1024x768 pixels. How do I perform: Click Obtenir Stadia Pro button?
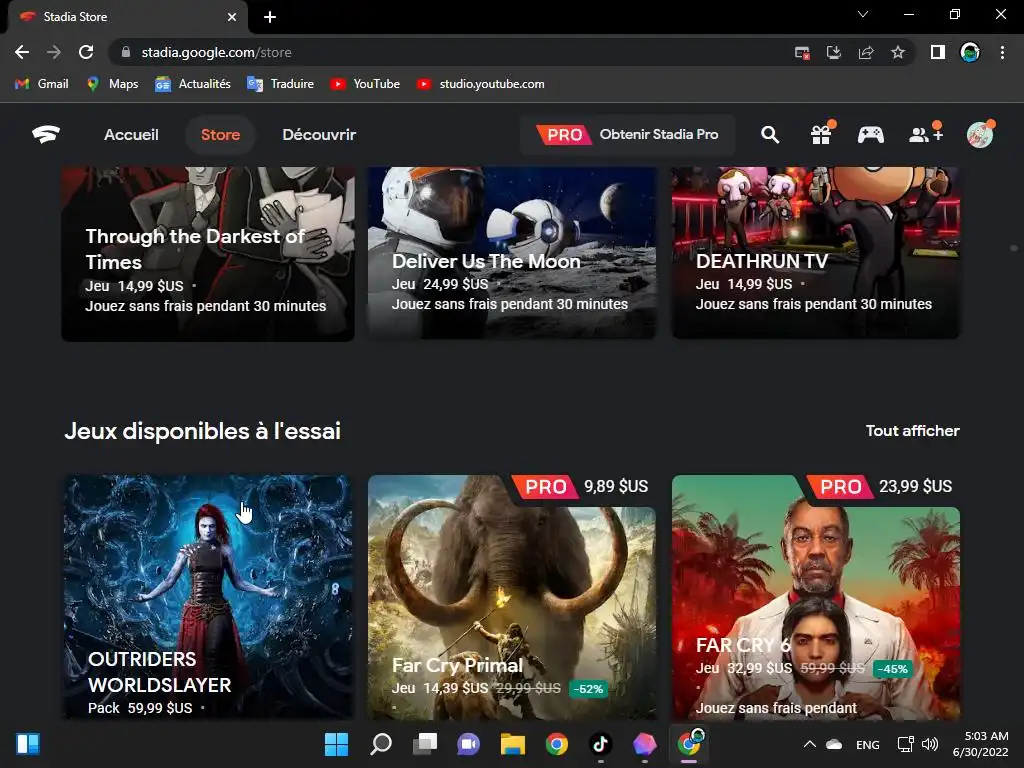[x=628, y=135]
